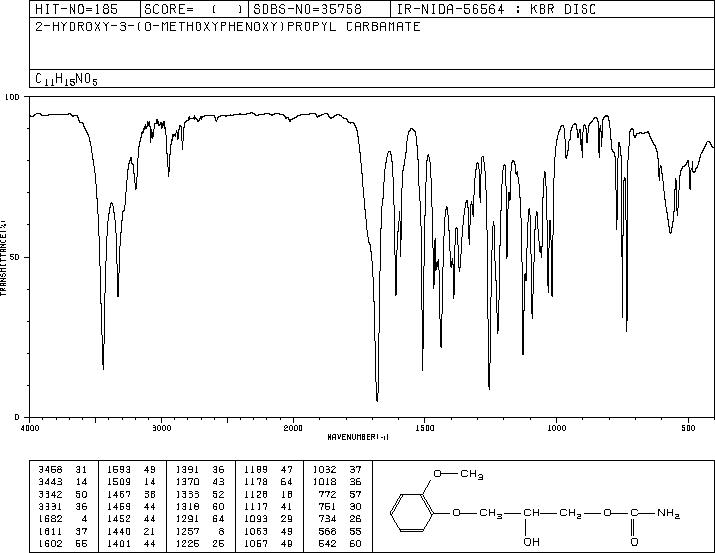The image size is (715, 553).
Task: Select the compound name 2-HYDROXY-3-(O-METHOXYPHENOXY)PROPYL CARBAMATE
Action: point(228,26)
